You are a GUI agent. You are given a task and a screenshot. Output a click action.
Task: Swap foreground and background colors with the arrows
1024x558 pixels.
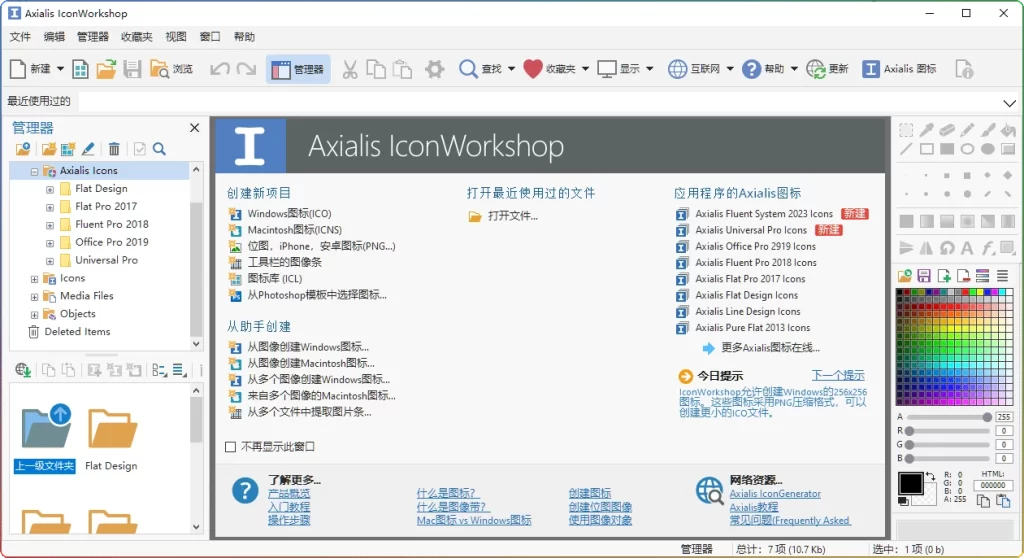(x=930, y=476)
